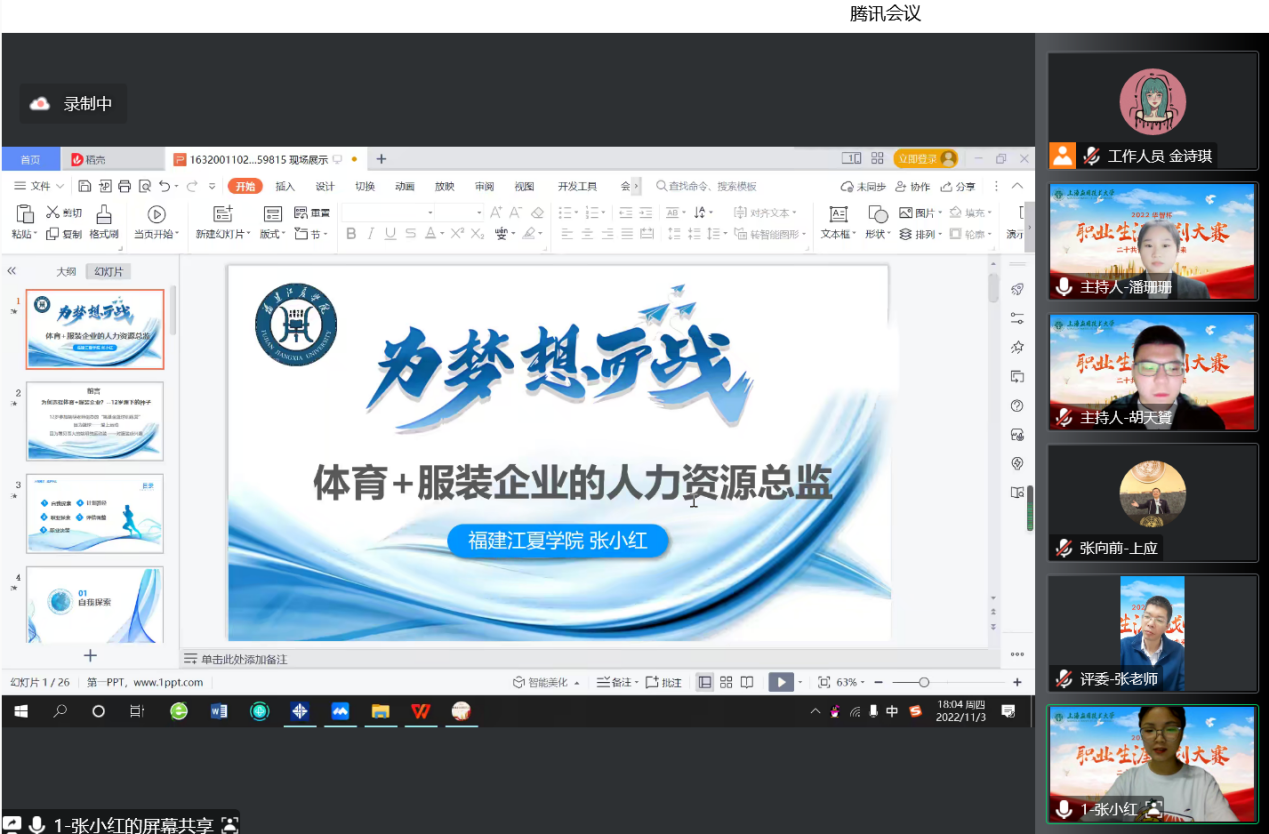Open the 动画 Animation ribbon tab
The width and height of the screenshot is (1269, 834).
pyautogui.click(x=404, y=186)
